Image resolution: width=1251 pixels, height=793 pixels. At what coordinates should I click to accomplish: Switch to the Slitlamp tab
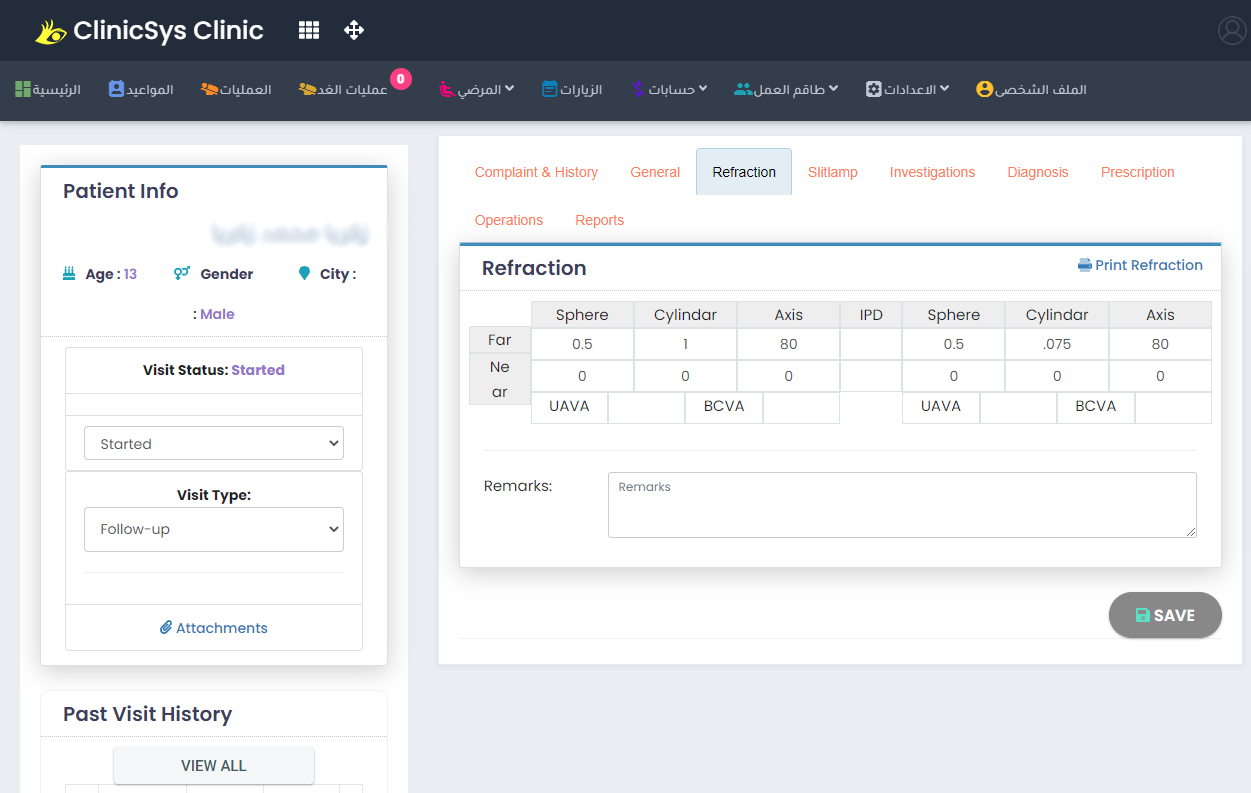coord(832,172)
